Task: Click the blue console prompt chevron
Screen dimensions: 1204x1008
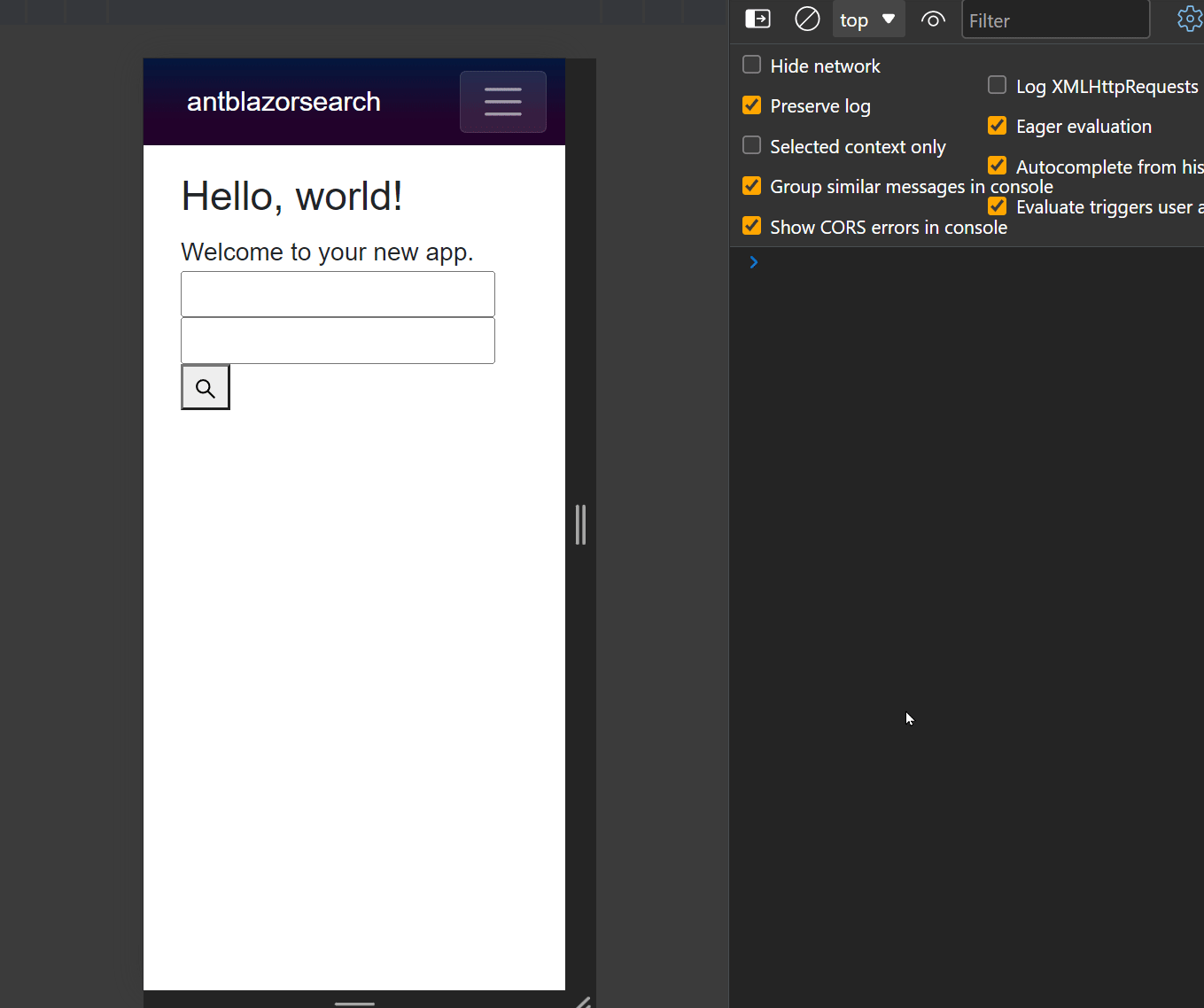Action: coord(753,261)
